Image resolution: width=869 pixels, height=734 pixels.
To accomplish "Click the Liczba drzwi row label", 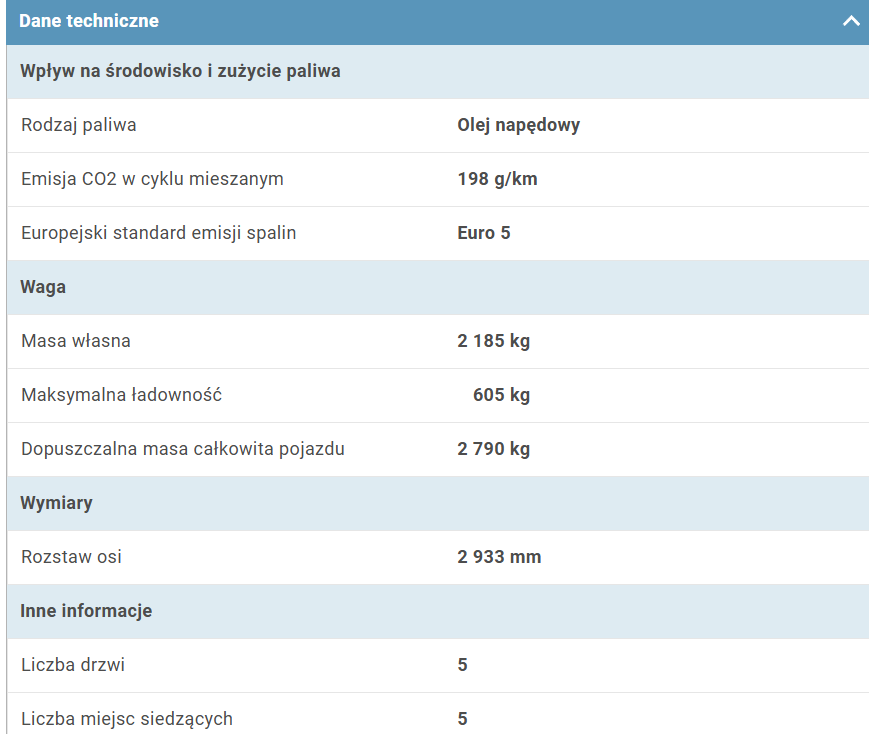I will click(x=73, y=665).
